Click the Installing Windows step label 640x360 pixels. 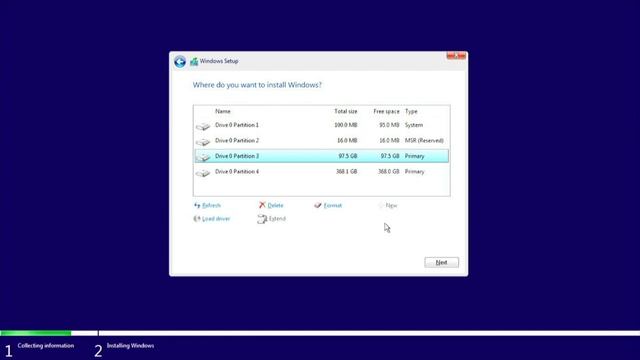pyautogui.click(x=131, y=346)
